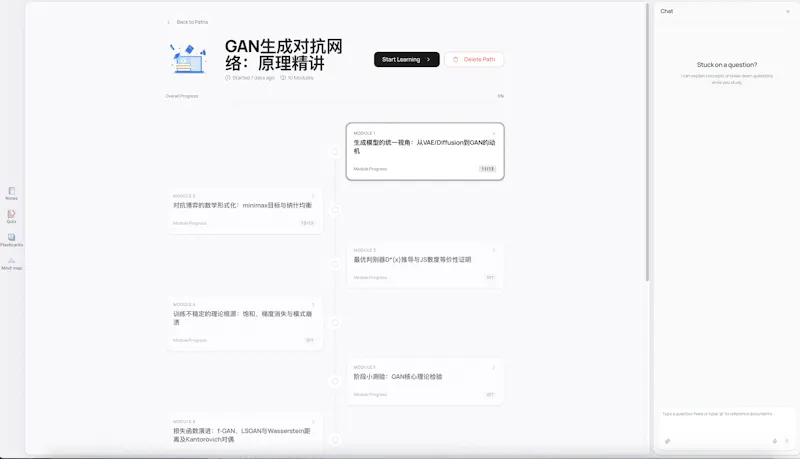Click the Chat panel title
Screen dimensions: 800x459
667,11
